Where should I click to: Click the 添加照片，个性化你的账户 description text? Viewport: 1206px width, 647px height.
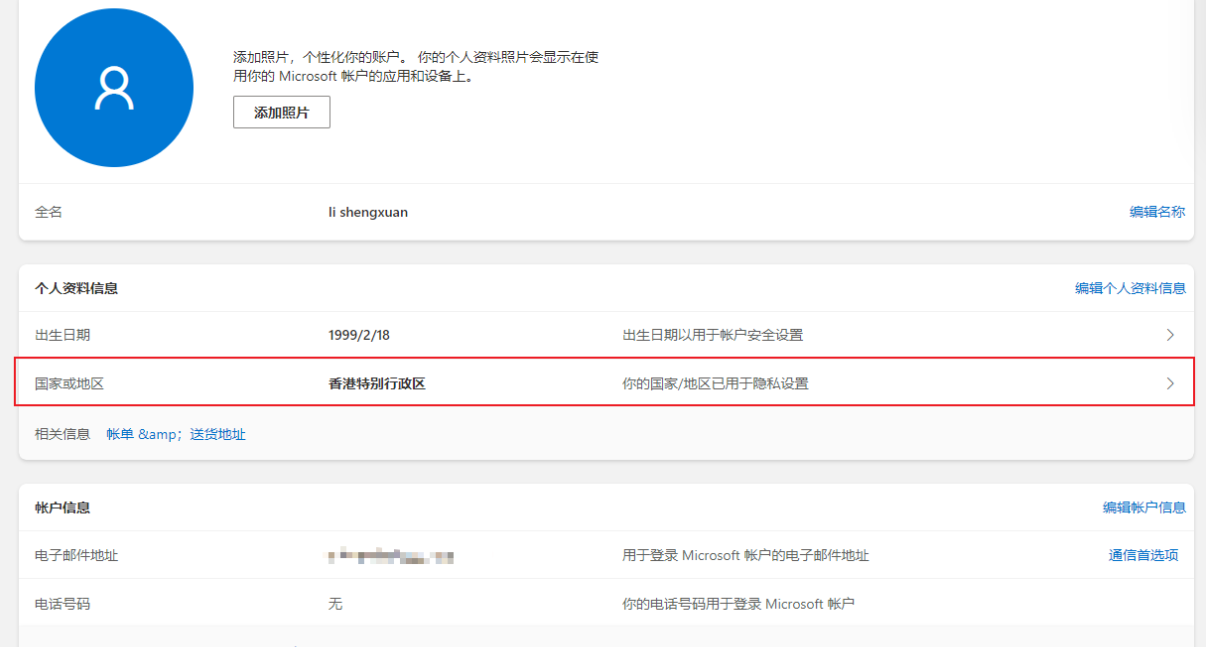[x=416, y=66]
